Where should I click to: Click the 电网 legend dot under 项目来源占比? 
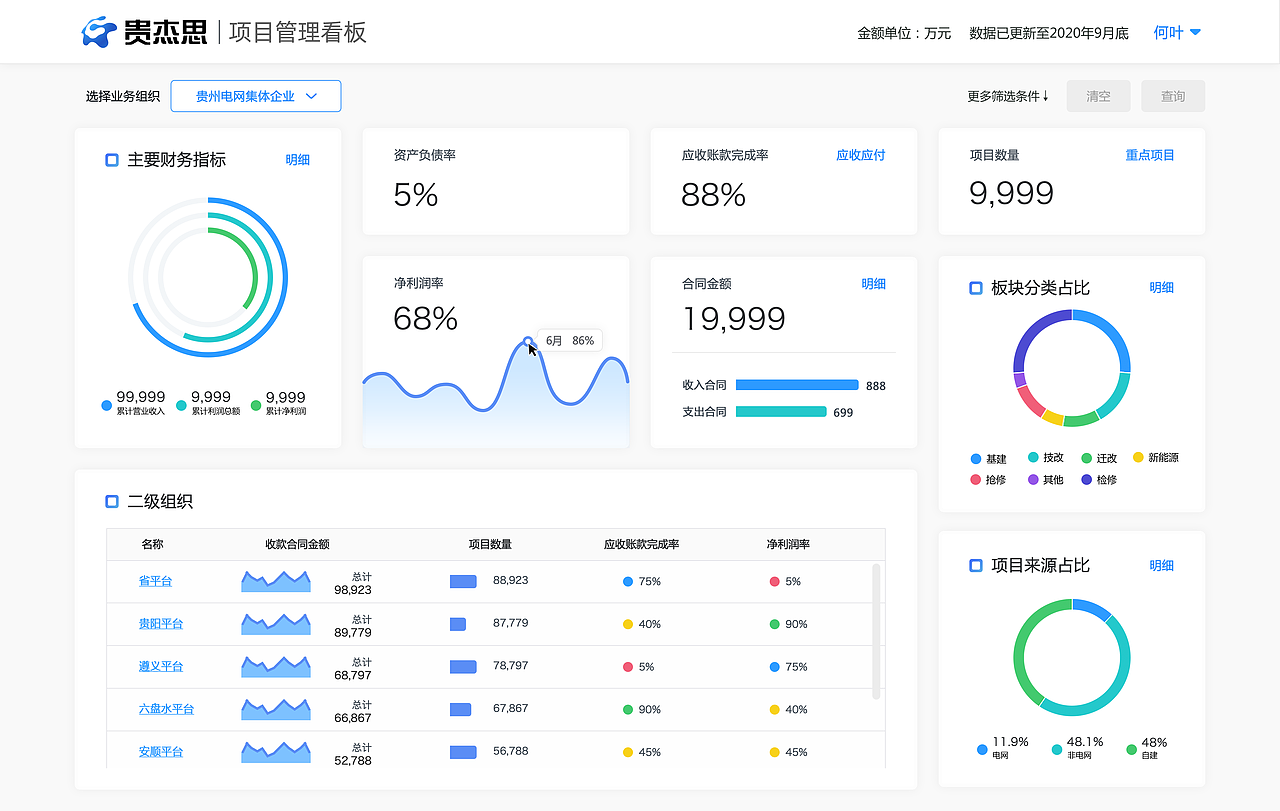coord(981,748)
